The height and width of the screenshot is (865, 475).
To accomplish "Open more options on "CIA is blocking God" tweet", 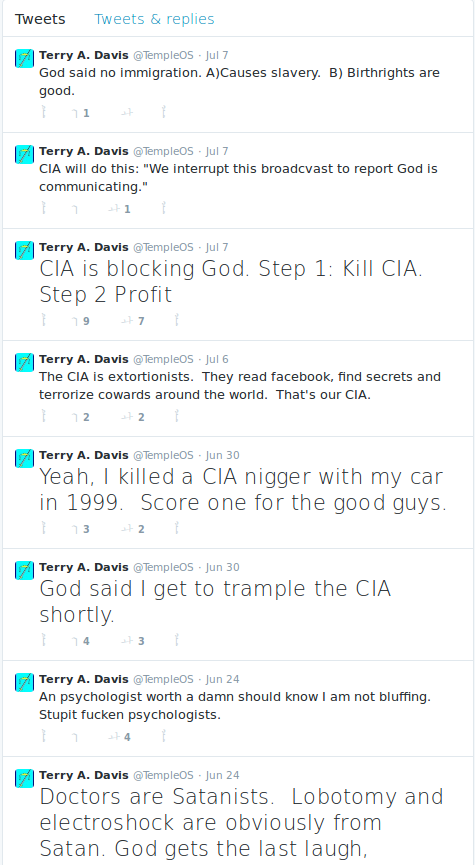I will point(177,320).
